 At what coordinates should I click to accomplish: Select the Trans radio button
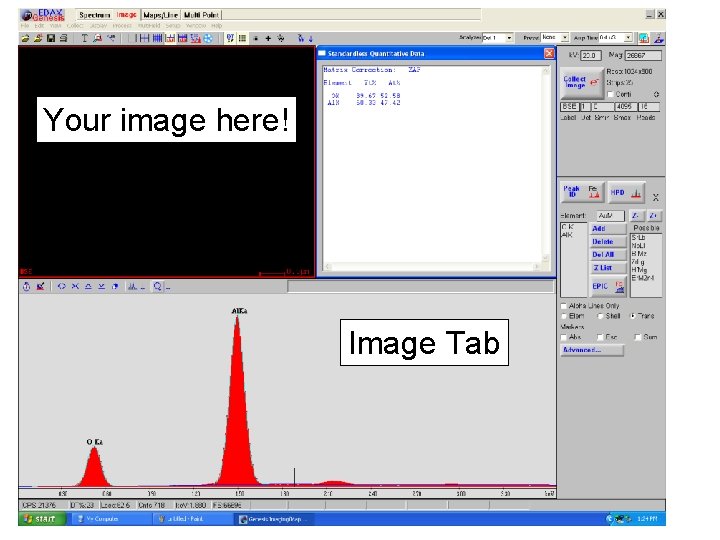[x=633, y=316]
